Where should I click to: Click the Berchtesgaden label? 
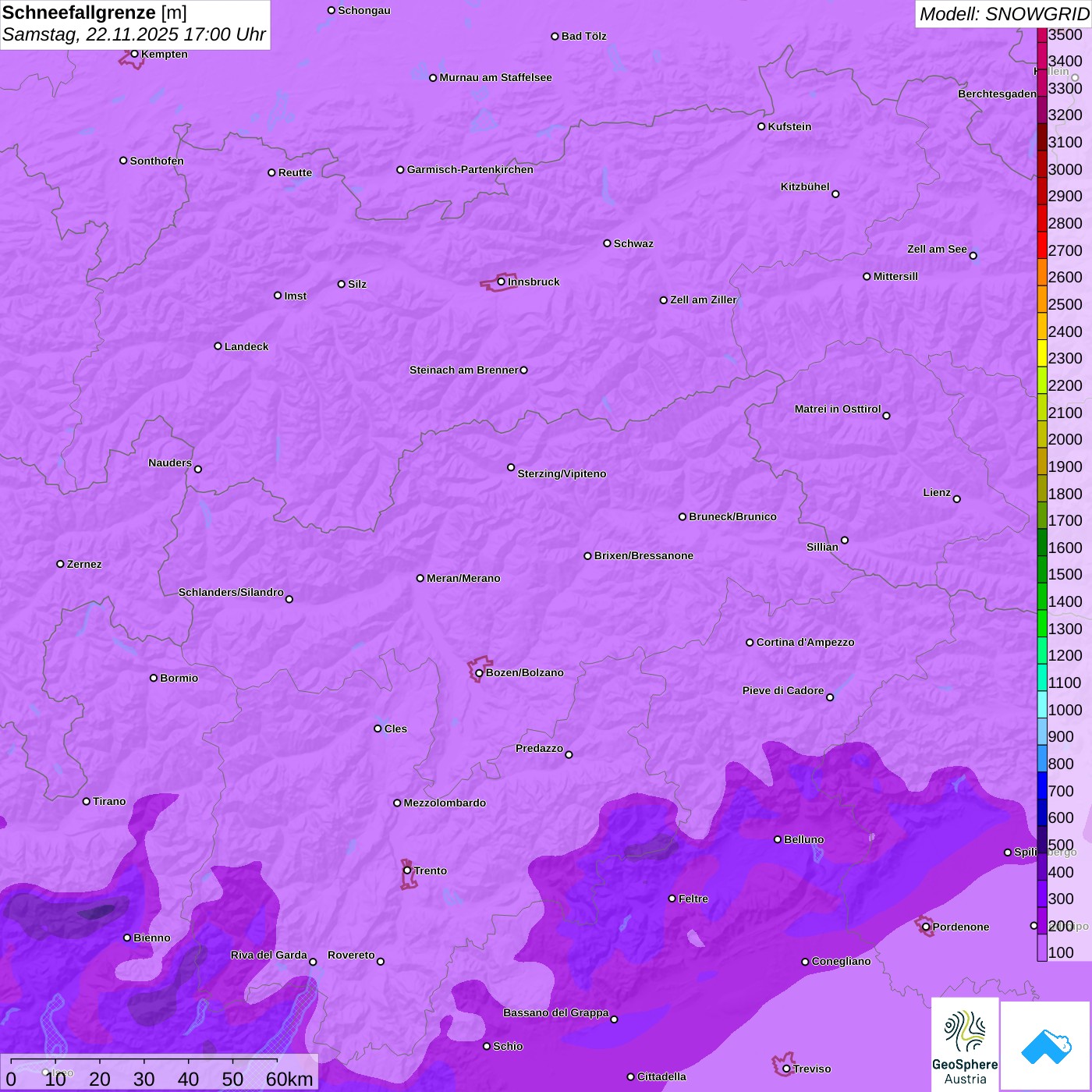coord(997,94)
